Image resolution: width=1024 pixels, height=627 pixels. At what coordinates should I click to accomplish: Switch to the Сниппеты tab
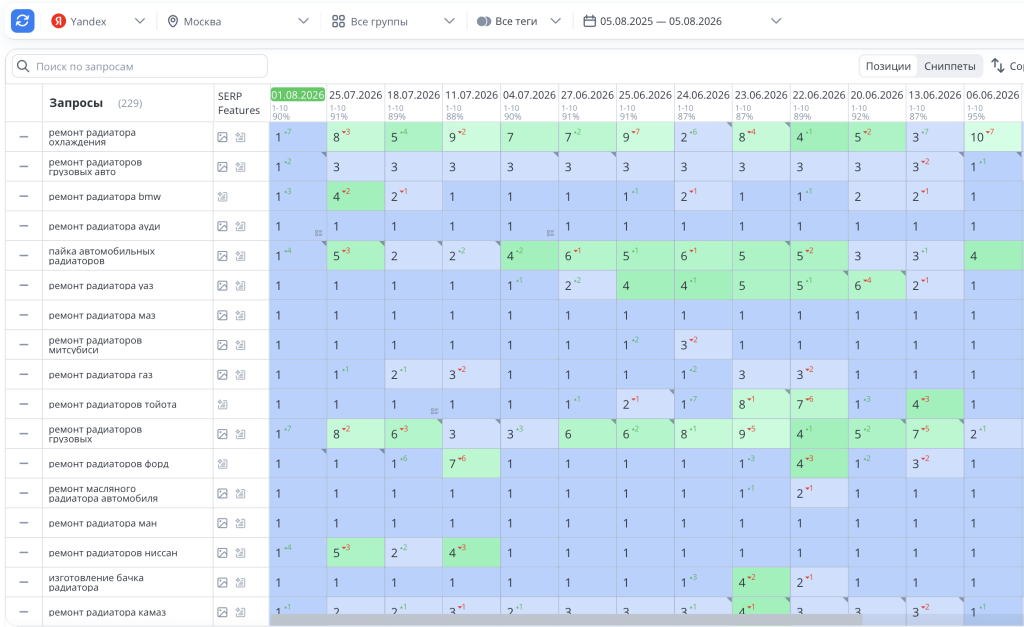950,66
